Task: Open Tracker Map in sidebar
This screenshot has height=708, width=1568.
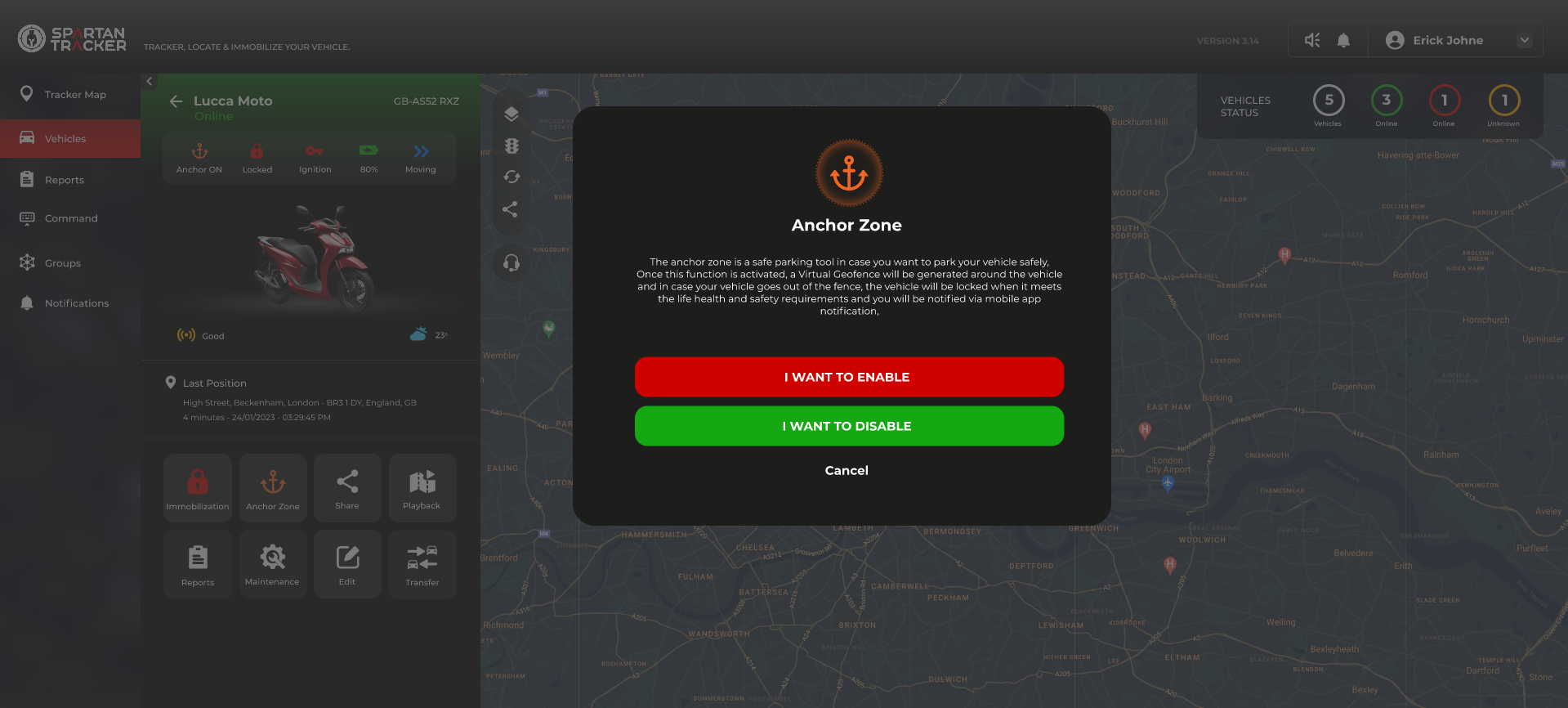Action: [x=70, y=94]
